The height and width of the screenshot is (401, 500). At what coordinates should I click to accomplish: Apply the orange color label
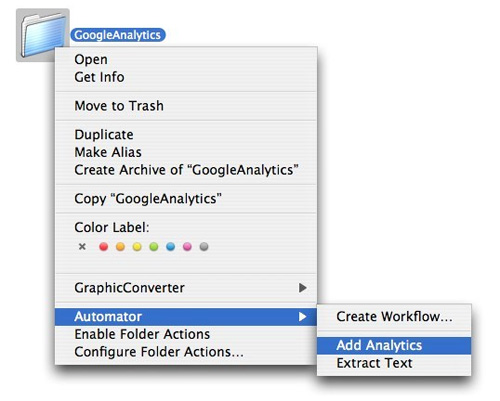[120, 247]
